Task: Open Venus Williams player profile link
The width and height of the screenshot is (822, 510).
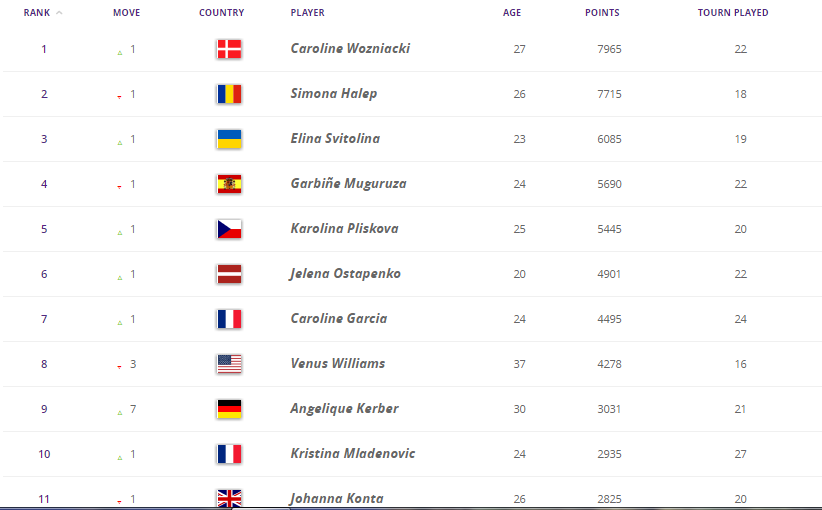Action: click(338, 364)
